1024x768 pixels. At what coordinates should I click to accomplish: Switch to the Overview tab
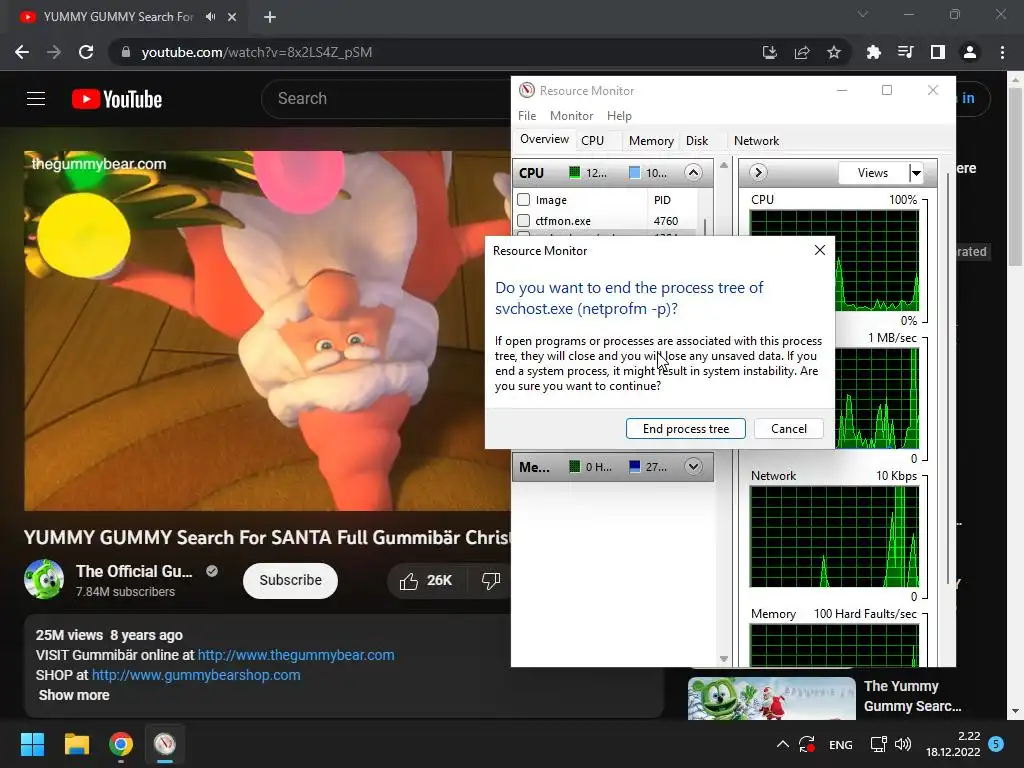(x=545, y=139)
